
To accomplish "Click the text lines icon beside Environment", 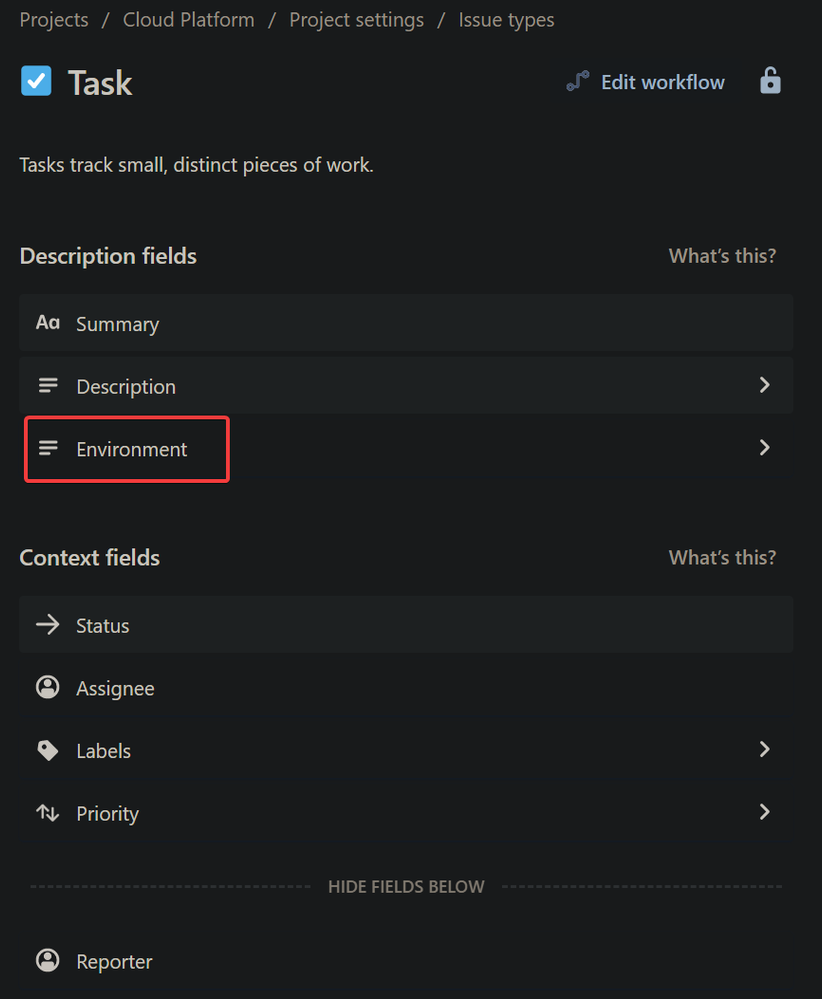I will tap(48, 448).
